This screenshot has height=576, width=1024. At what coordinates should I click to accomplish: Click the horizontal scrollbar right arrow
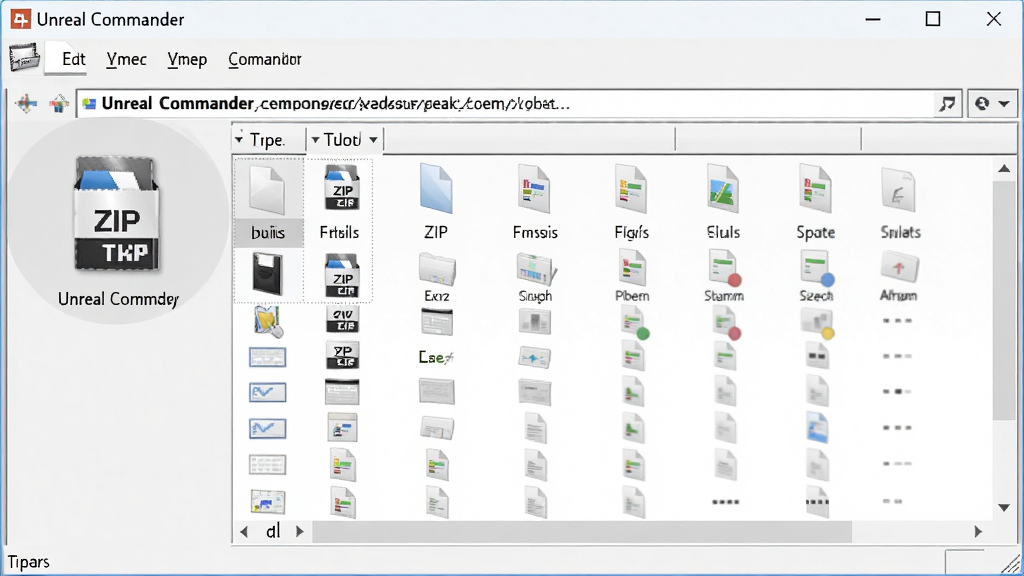pyautogui.click(x=978, y=532)
